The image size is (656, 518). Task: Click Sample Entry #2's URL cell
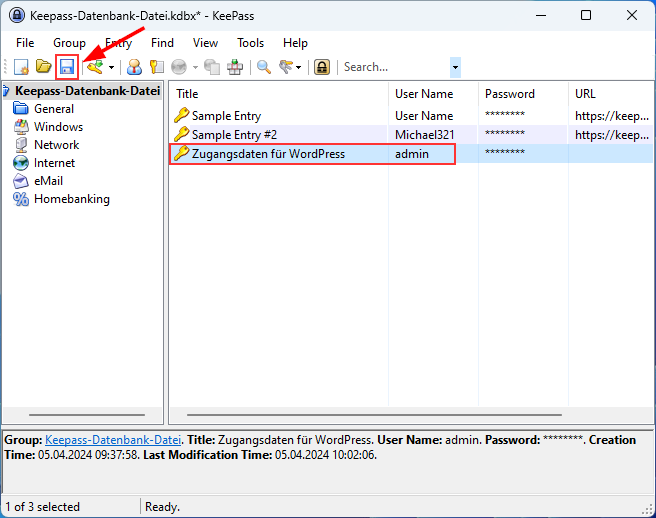[x=611, y=135]
